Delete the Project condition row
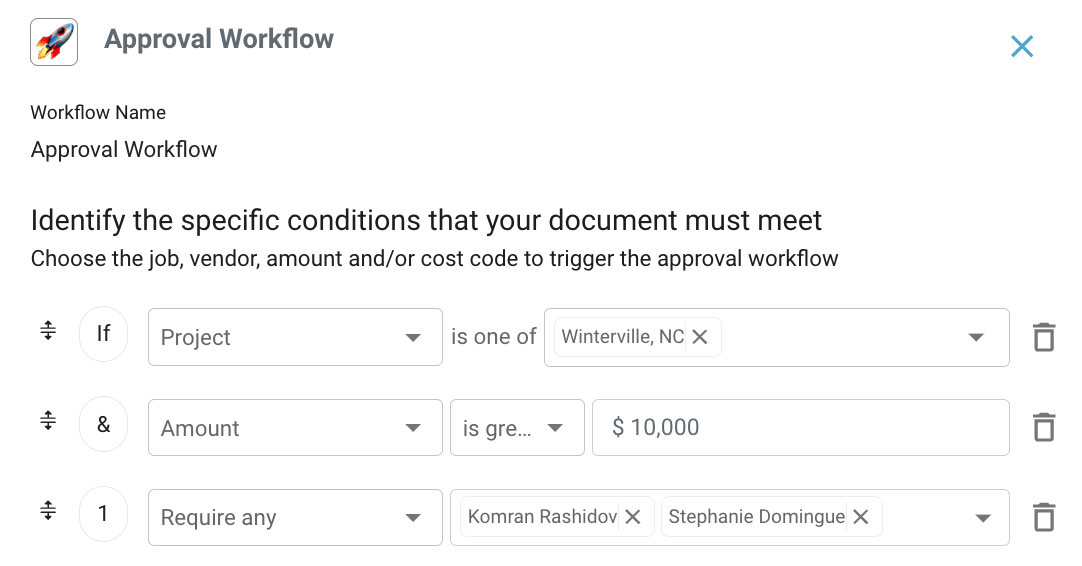This screenshot has width=1082, height=566. click(x=1043, y=337)
